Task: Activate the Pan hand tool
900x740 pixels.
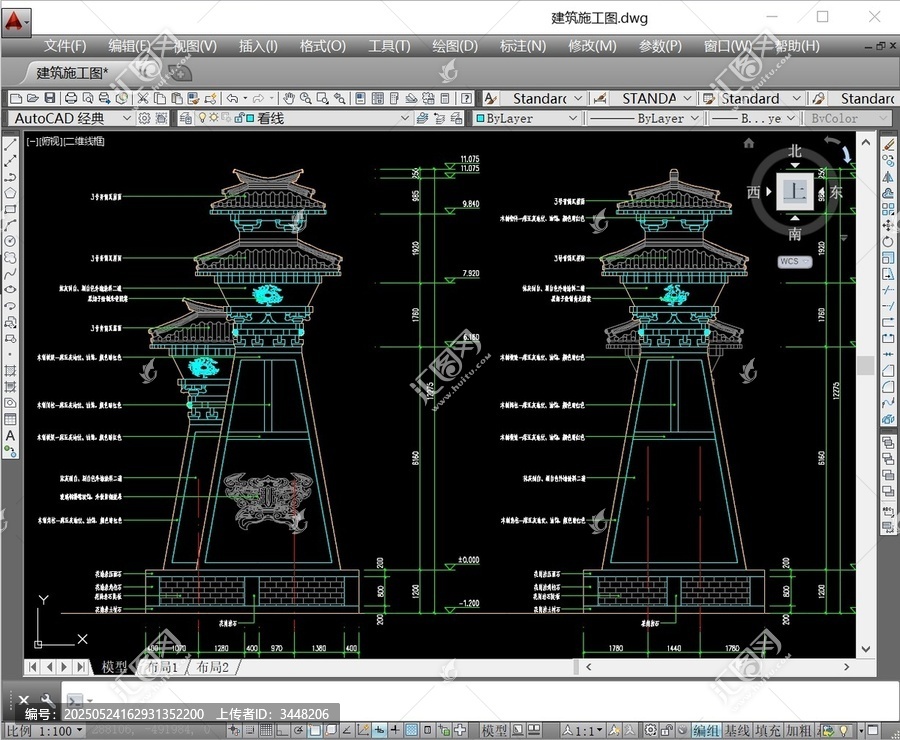Action: (289, 98)
